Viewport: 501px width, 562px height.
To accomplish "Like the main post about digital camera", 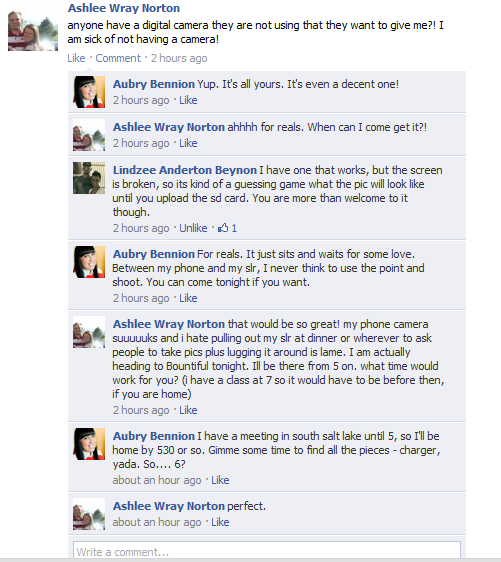I will (76, 58).
